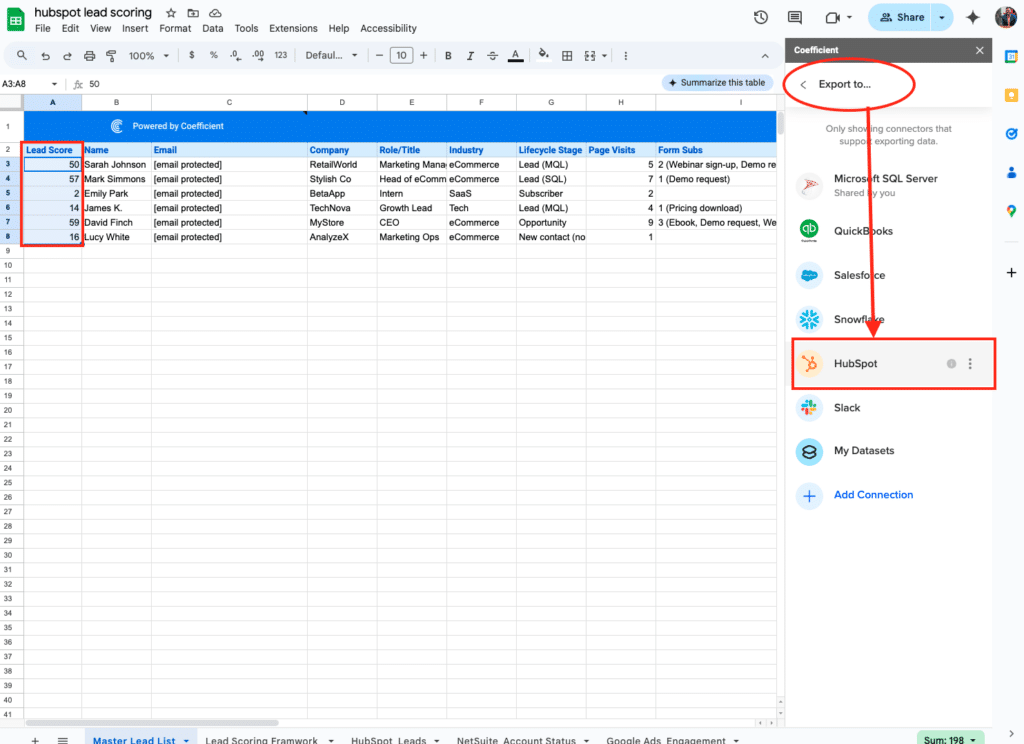Open HubSpot connector options menu
This screenshot has height=744, width=1024.
tap(970, 364)
